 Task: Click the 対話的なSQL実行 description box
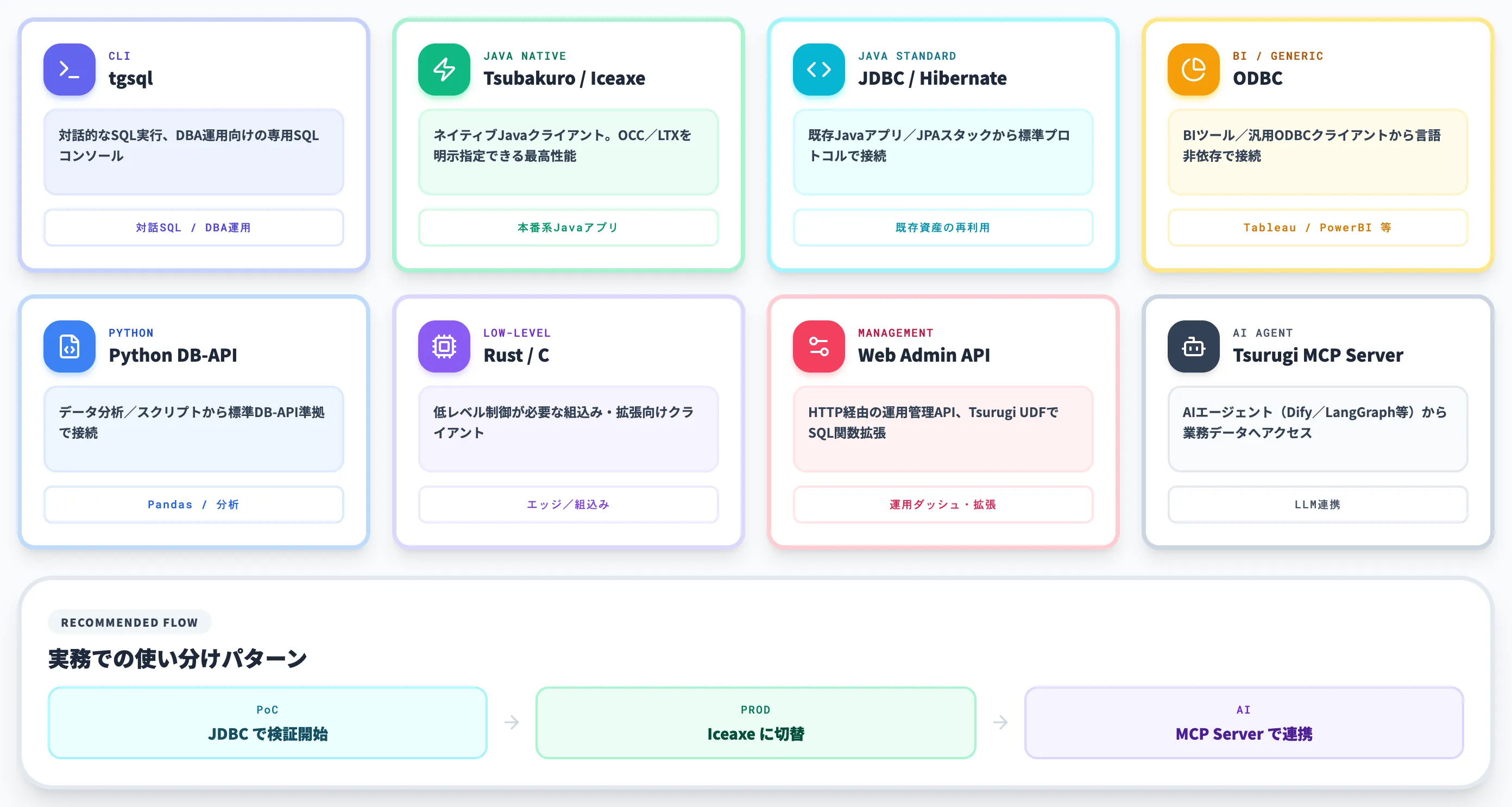coord(194,152)
